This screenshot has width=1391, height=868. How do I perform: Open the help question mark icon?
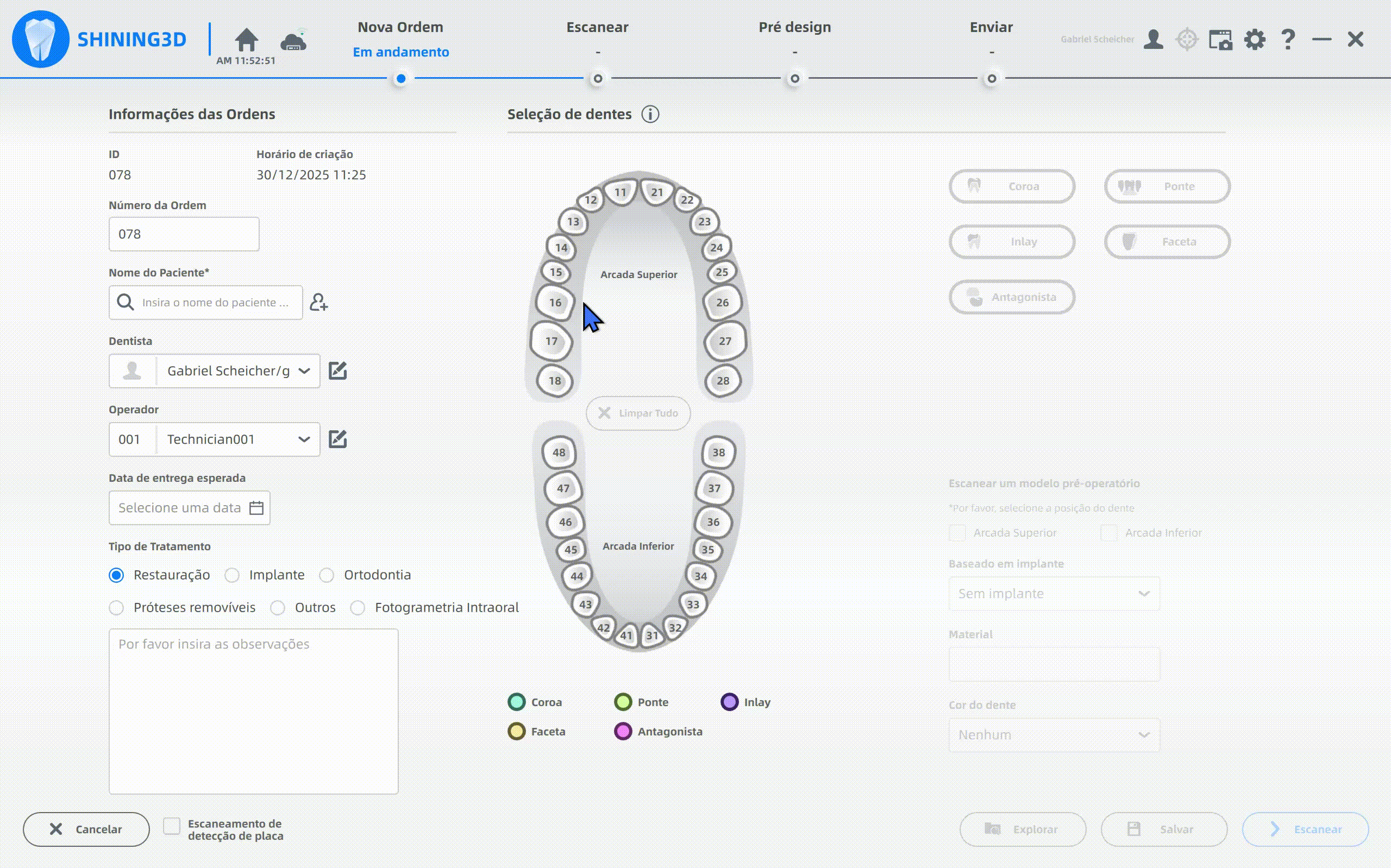(x=1288, y=40)
